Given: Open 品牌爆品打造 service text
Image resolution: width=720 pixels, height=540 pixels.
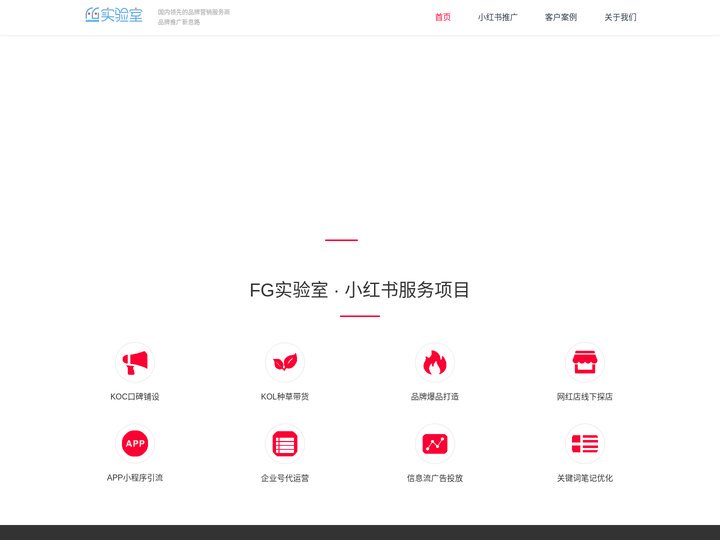Looking at the screenshot, I should 435,397.
